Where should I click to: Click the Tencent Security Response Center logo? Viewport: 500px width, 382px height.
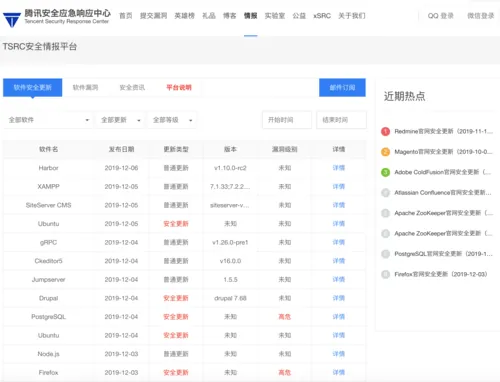[57, 17]
